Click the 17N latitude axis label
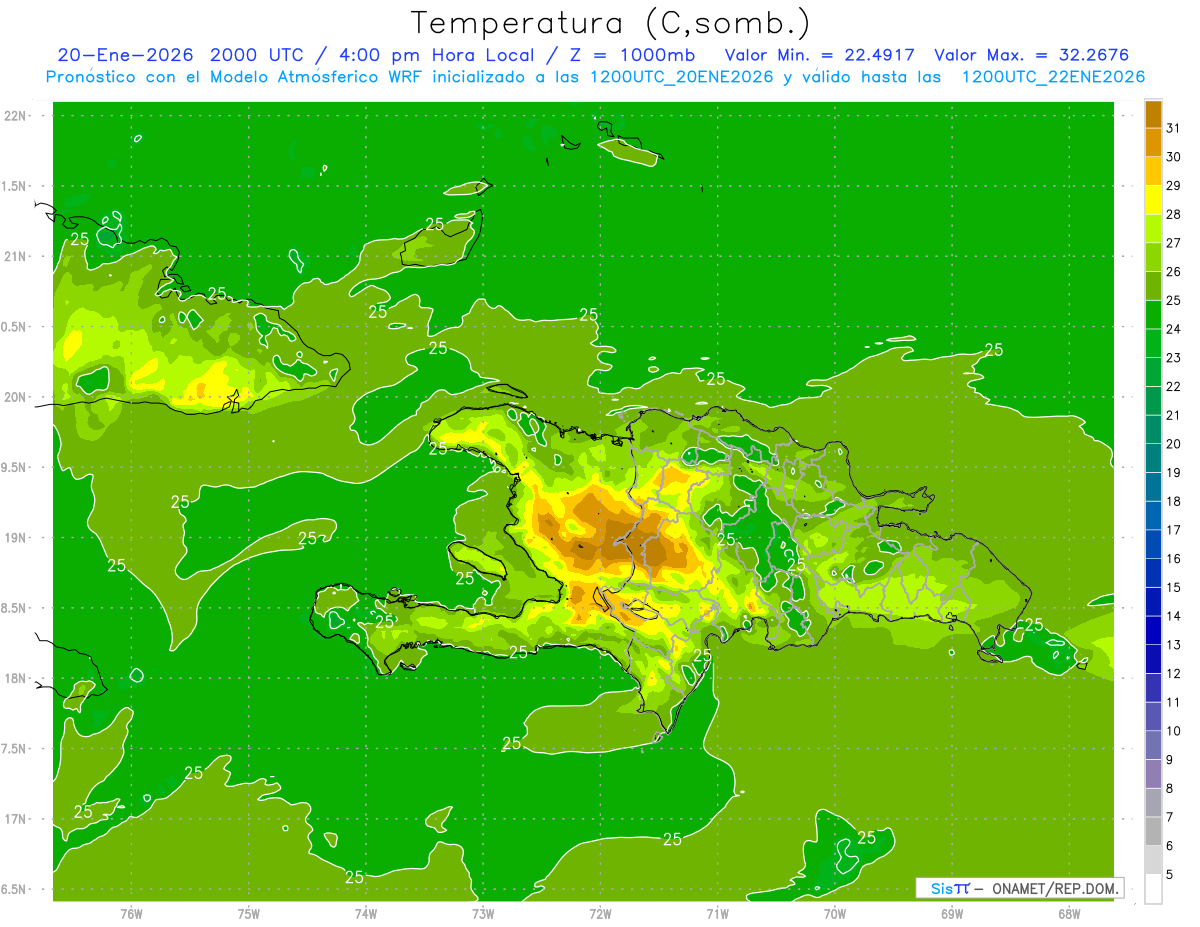The width and height of the screenshot is (1200, 927). [x=15, y=819]
